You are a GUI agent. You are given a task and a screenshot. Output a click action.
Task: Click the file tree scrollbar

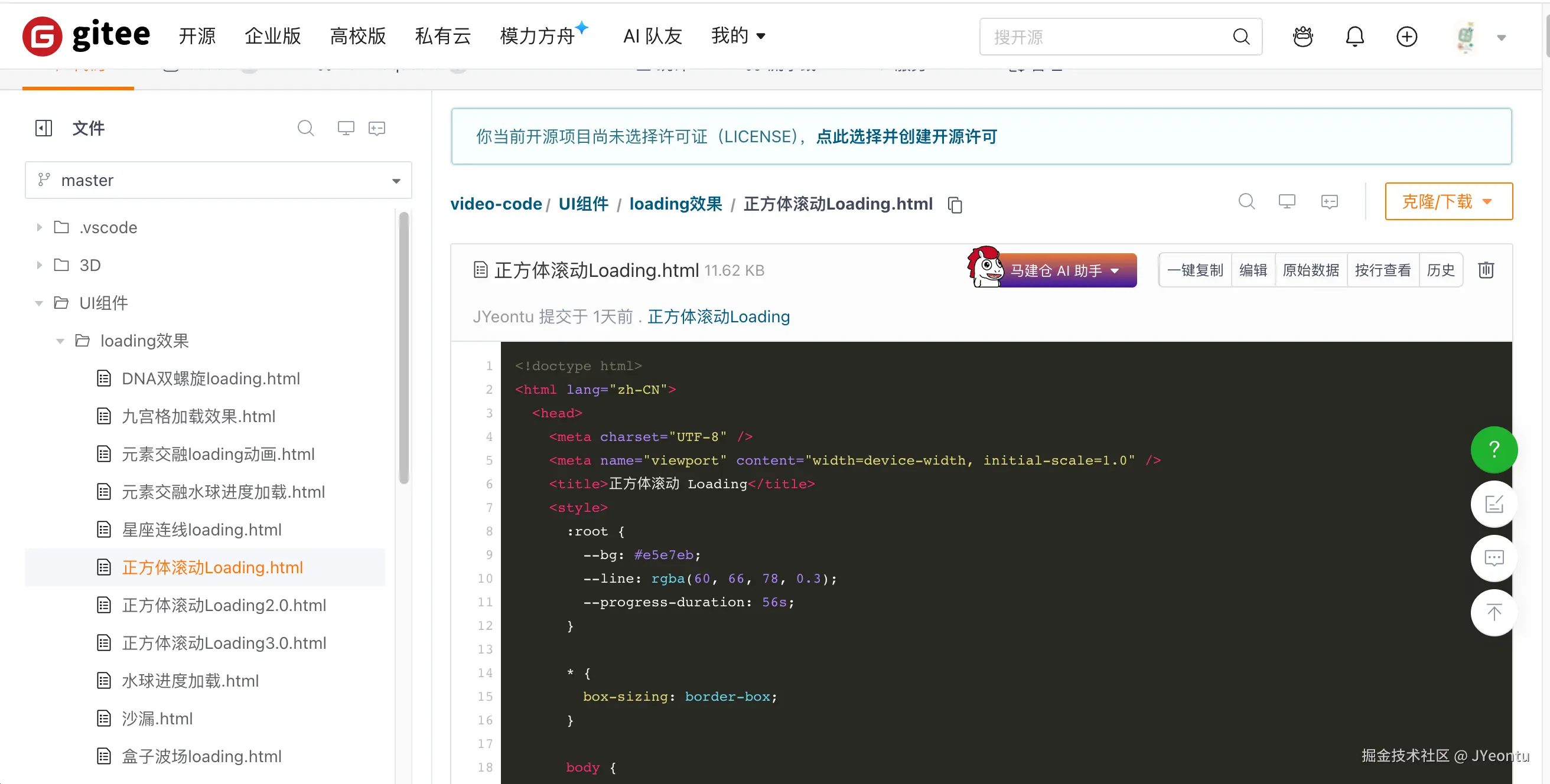click(404, 348)
